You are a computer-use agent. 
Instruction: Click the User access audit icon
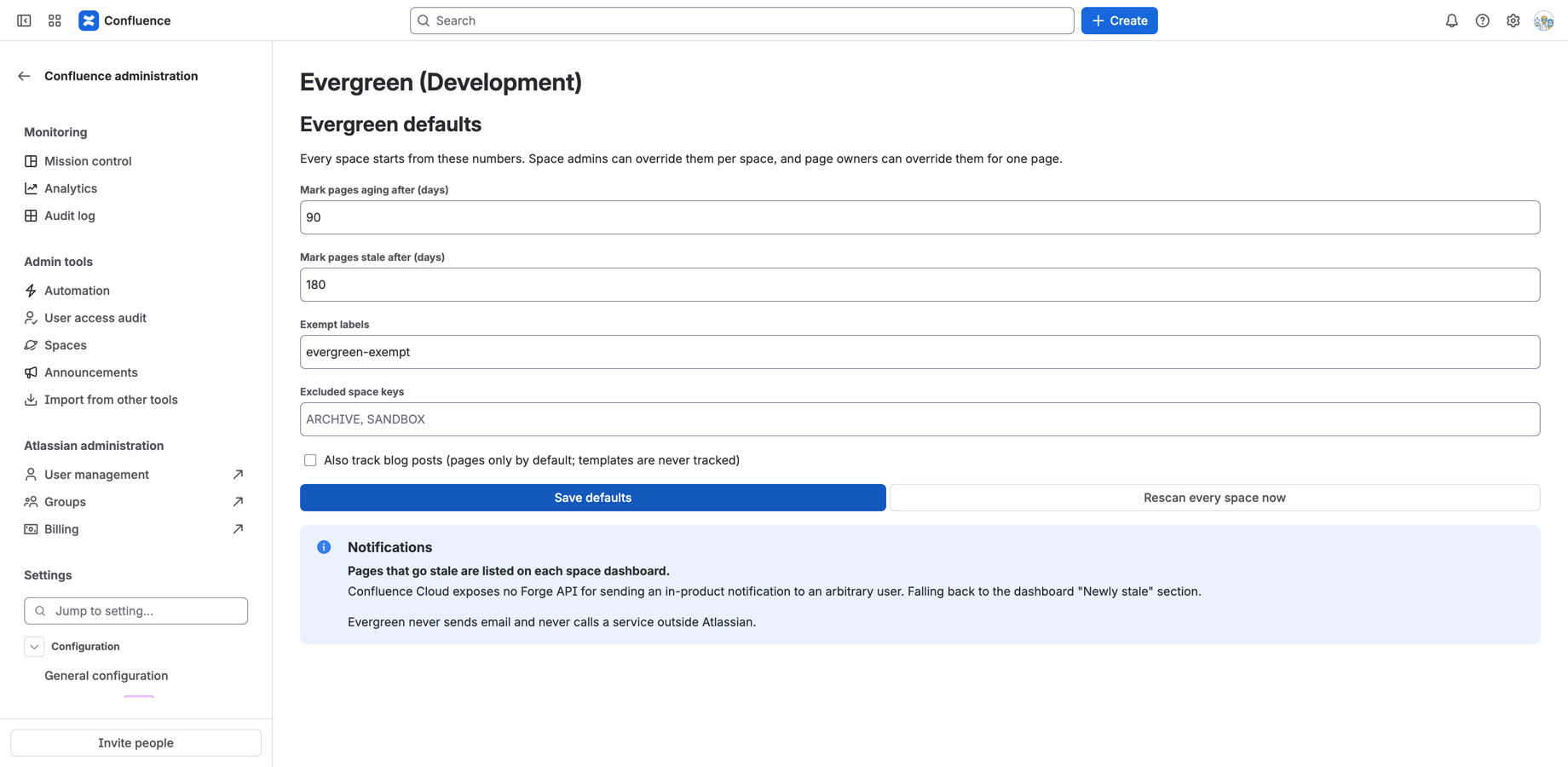[31, 318]
